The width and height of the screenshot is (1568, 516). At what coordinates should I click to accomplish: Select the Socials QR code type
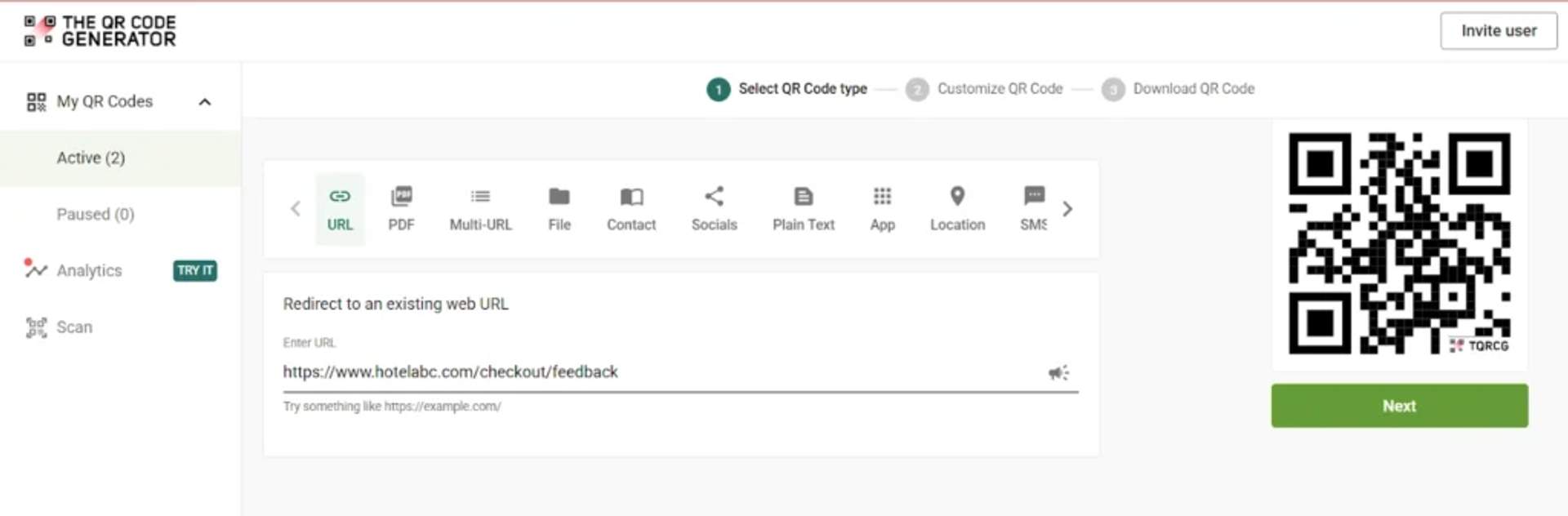tap(714, 210)
